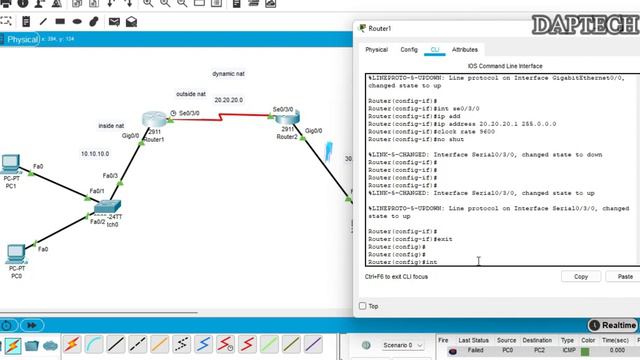This screenshot has width=640, height=360.
Task: Click the Router1 device on the workspace
Action: [x=154, y=119]
